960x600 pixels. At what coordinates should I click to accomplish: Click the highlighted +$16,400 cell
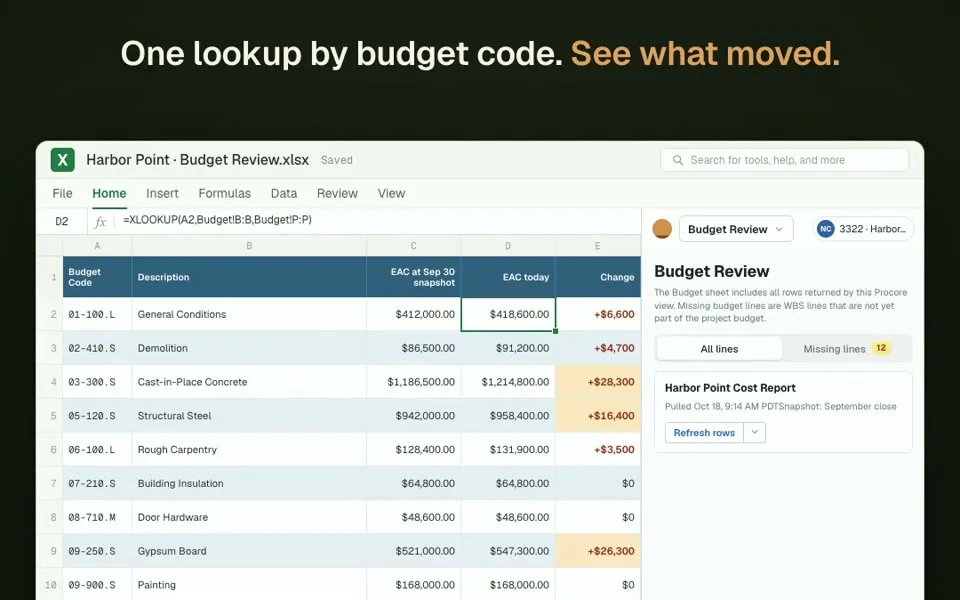(x=598, y=416)
